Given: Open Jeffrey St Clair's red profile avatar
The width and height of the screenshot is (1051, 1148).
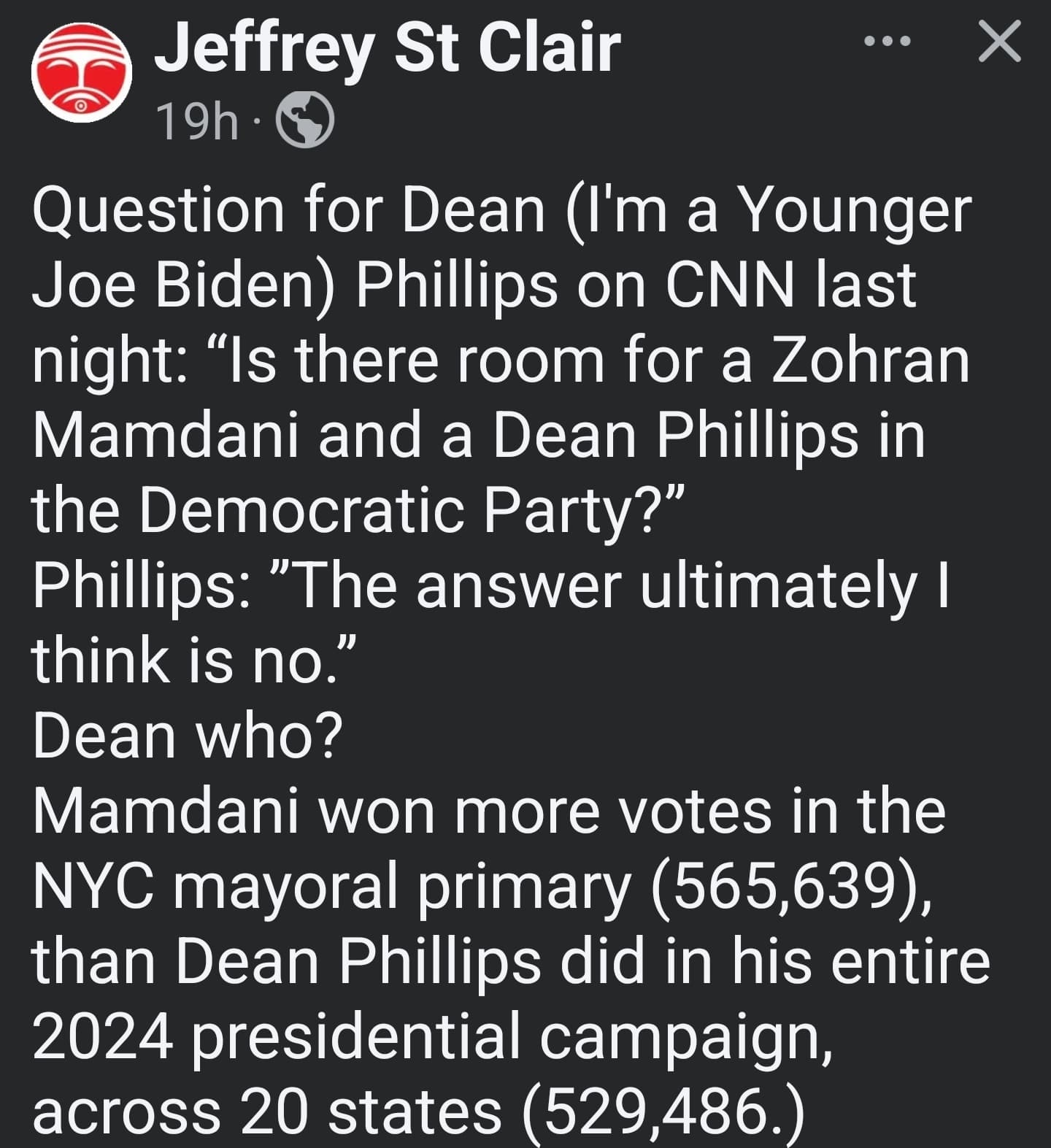Looking at the screenshot, I should coord(82,72).
